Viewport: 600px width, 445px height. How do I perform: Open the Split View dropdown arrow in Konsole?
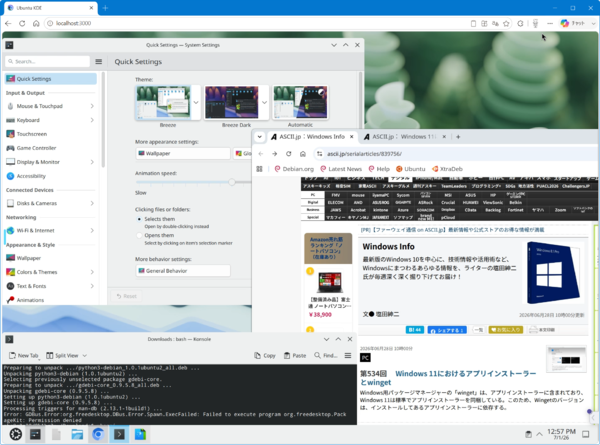point(85,355)
